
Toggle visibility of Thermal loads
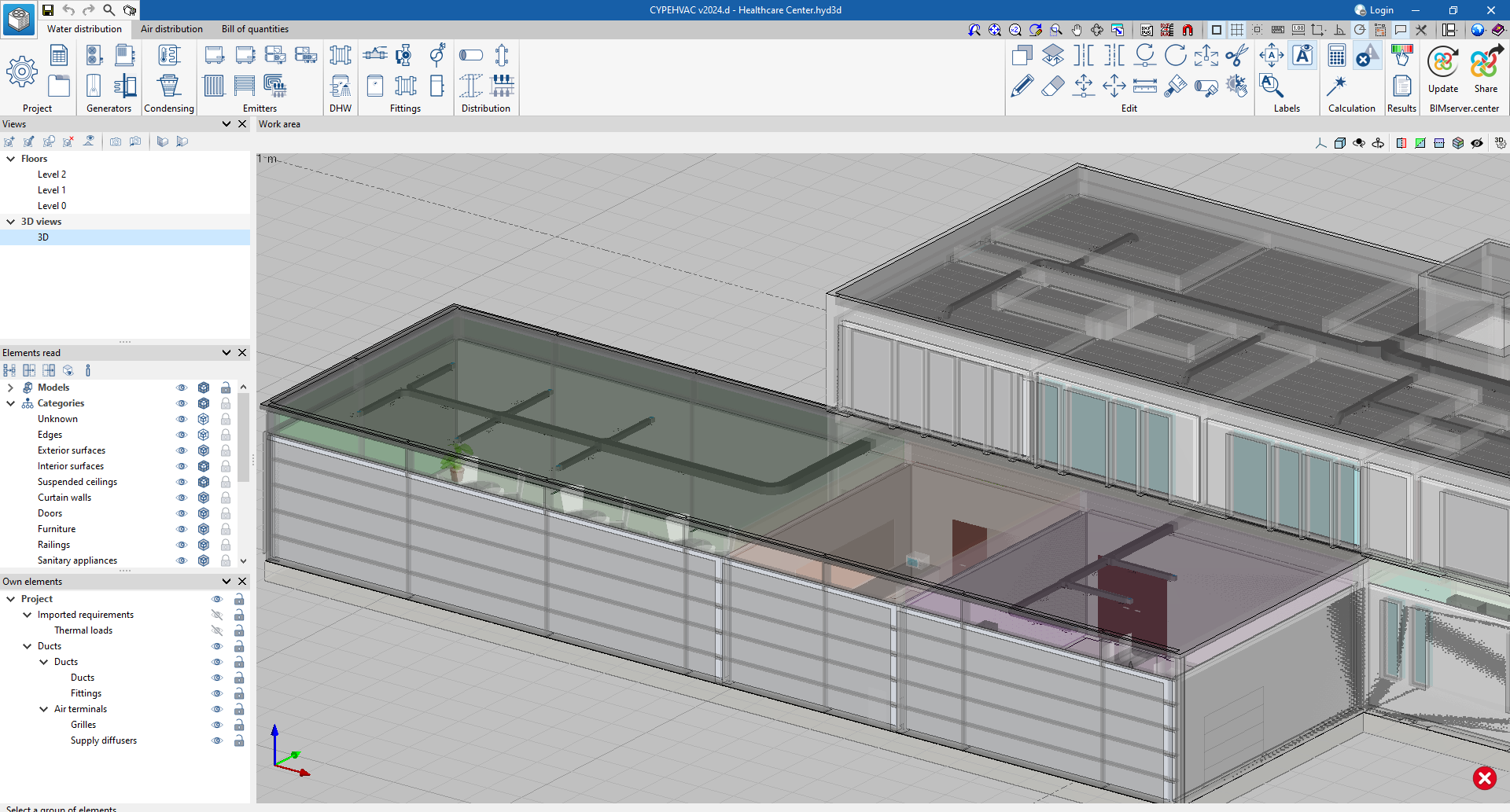tap(217, 630)
